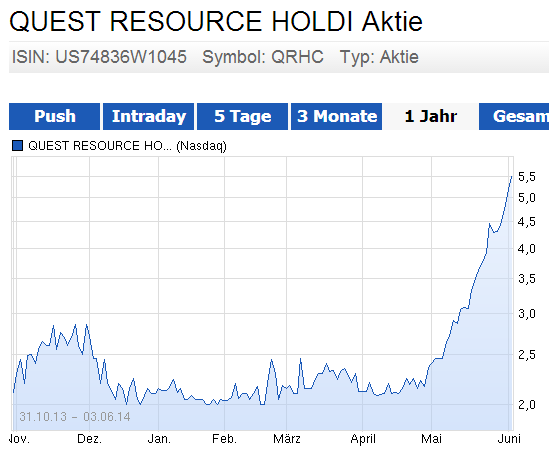This screenshot has width=549, height=451.
Task: Click the date range 31.10.13 – 03.06.14
Action: click(75, 417)
